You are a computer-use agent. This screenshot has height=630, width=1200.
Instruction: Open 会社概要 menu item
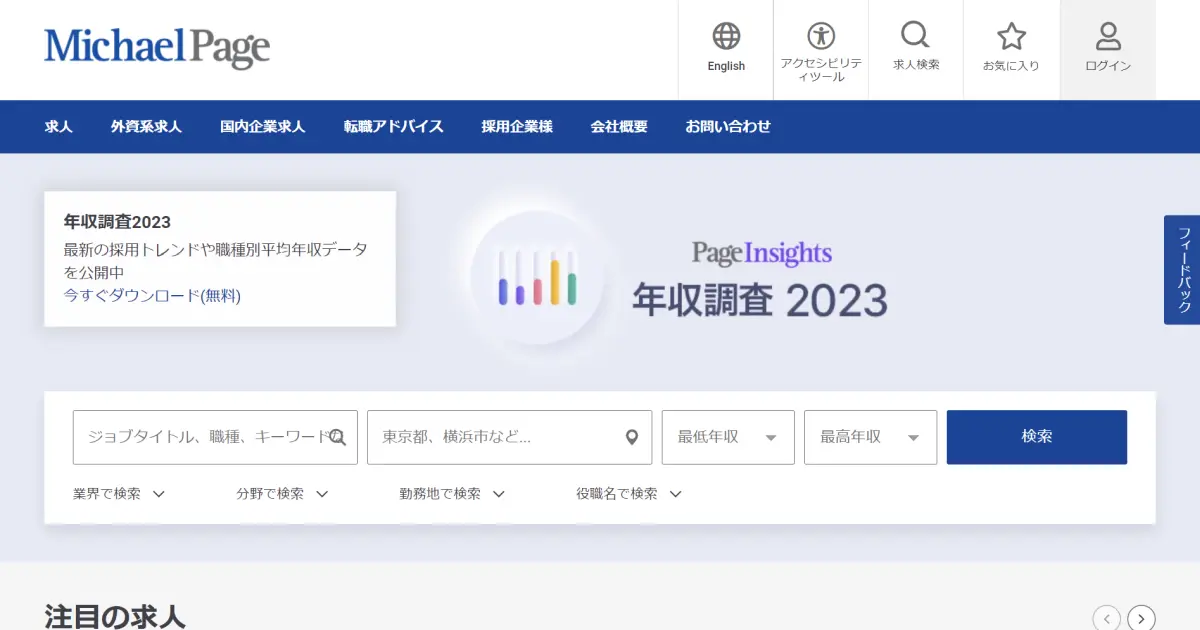pos(619,127)
